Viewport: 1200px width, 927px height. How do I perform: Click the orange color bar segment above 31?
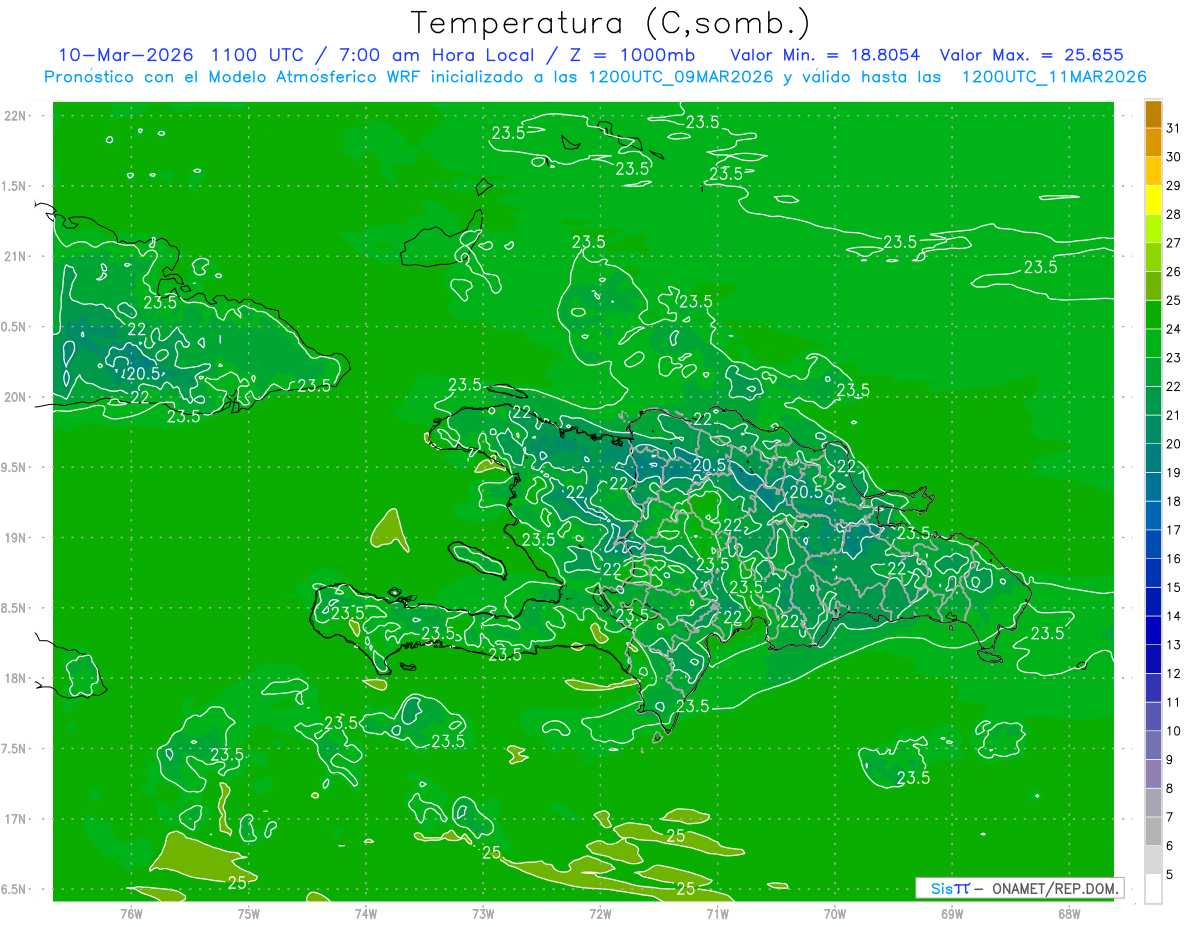[x=1153, y=113]
